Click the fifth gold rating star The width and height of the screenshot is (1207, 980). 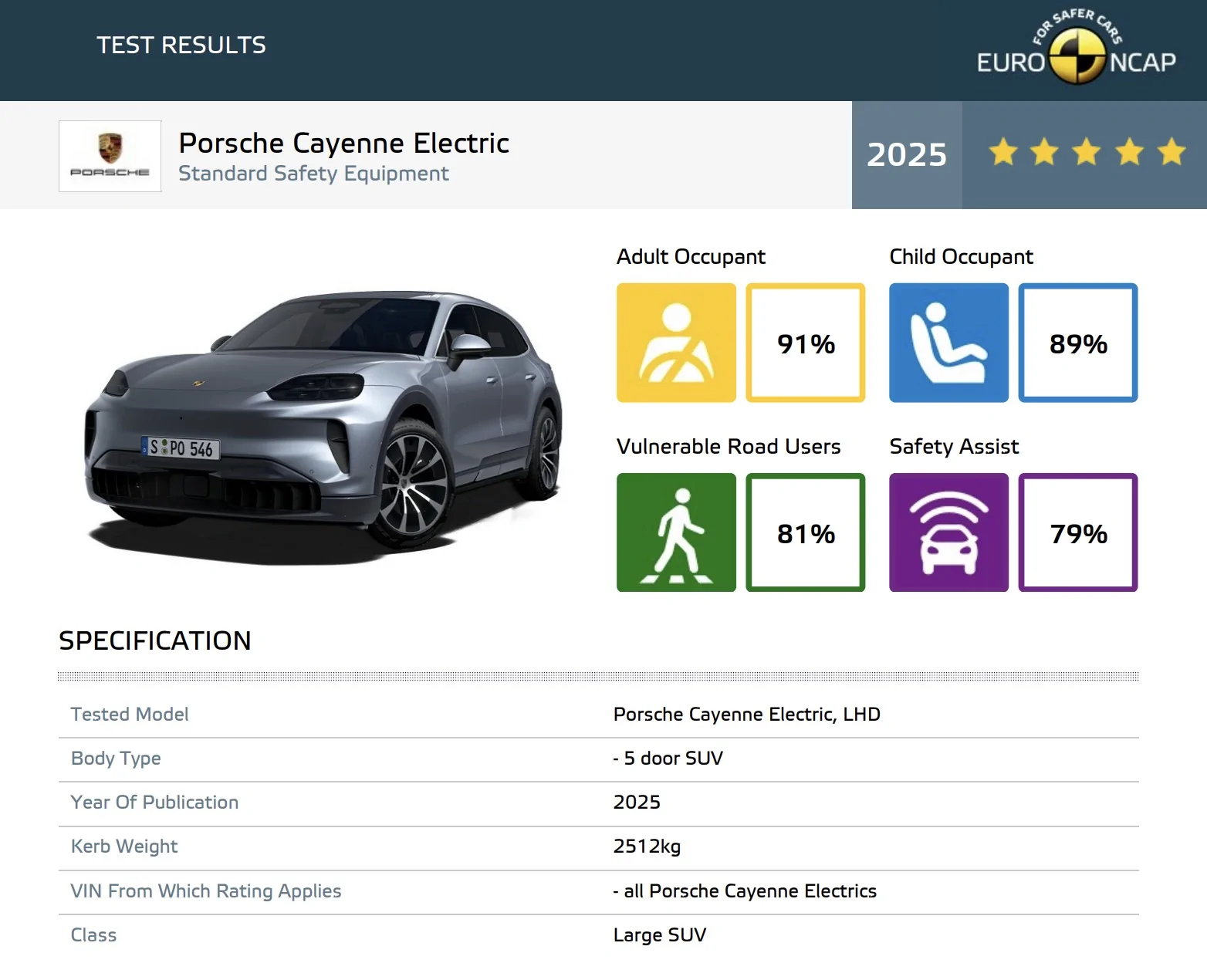pyautogui.click(x=1171, y=152)
